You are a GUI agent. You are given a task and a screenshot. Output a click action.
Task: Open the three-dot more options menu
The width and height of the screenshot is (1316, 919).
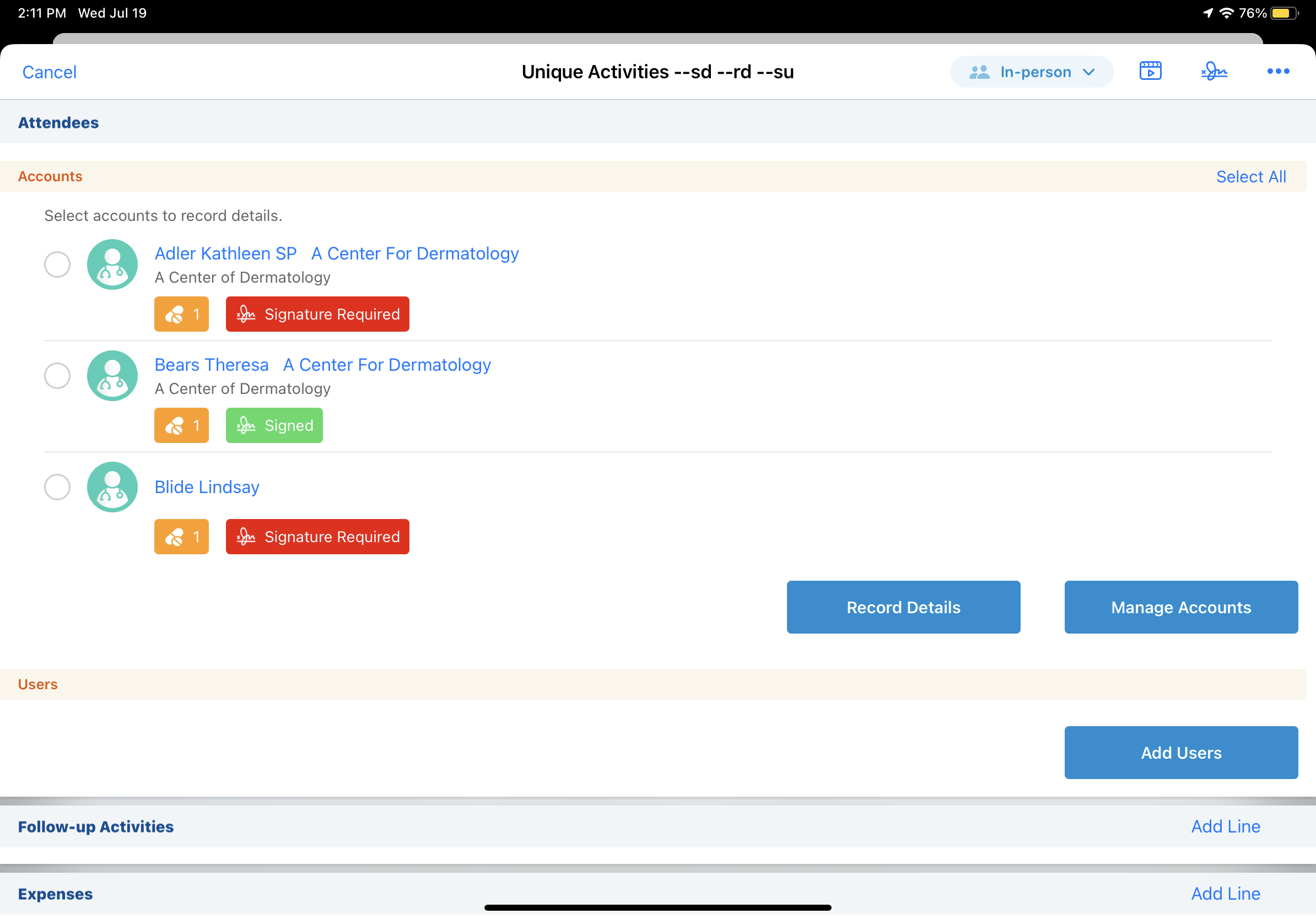(1277, 72)
